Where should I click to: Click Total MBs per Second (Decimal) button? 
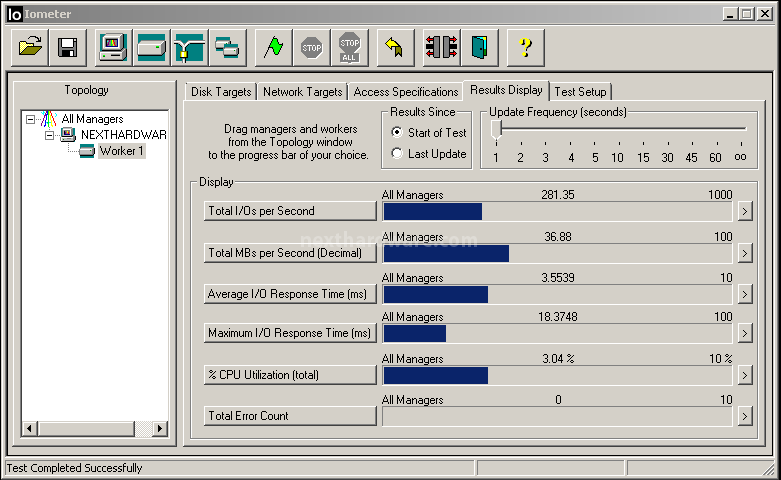pos(290,253)
